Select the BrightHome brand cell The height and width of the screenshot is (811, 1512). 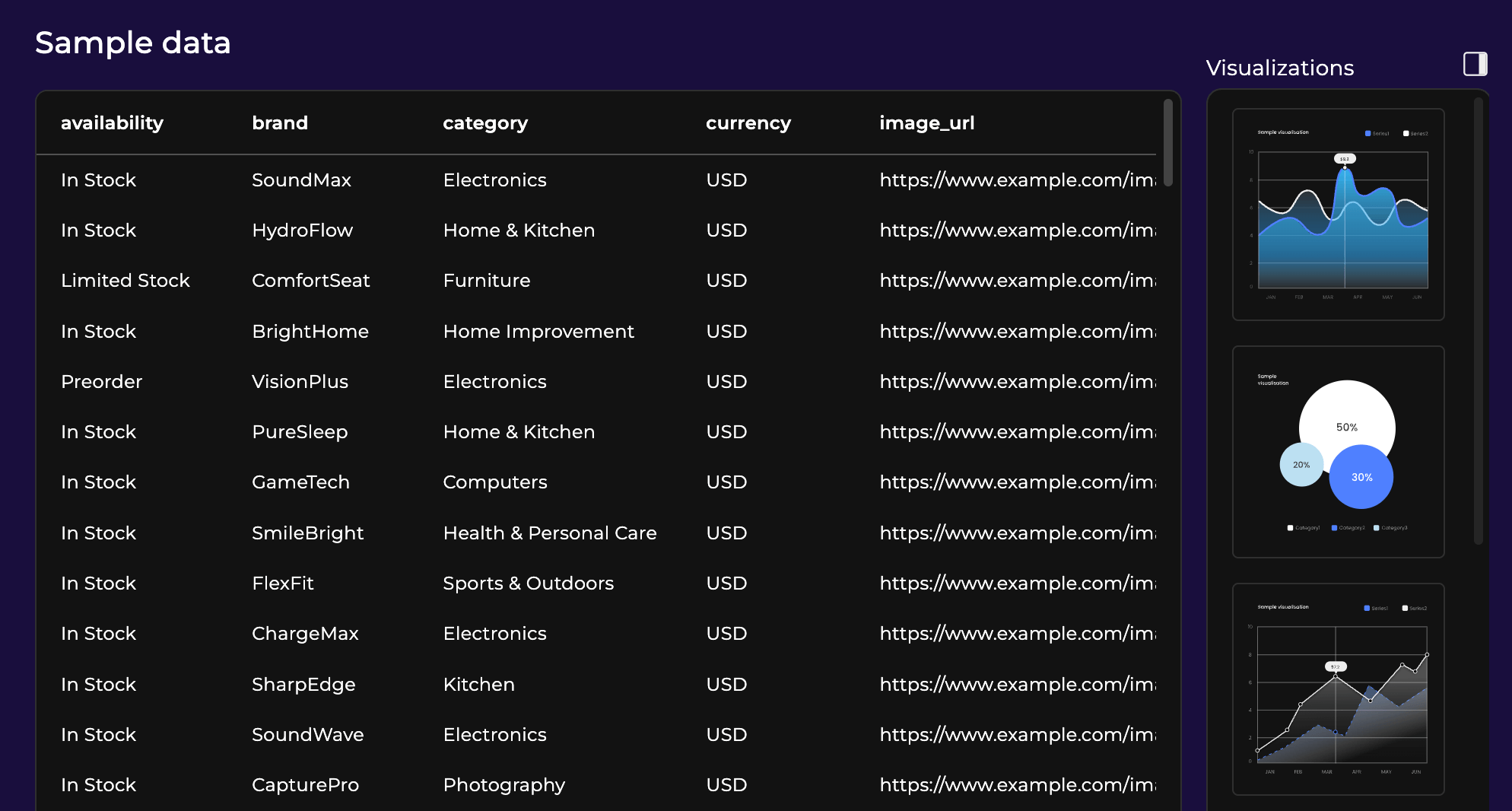tap(310, 332)
